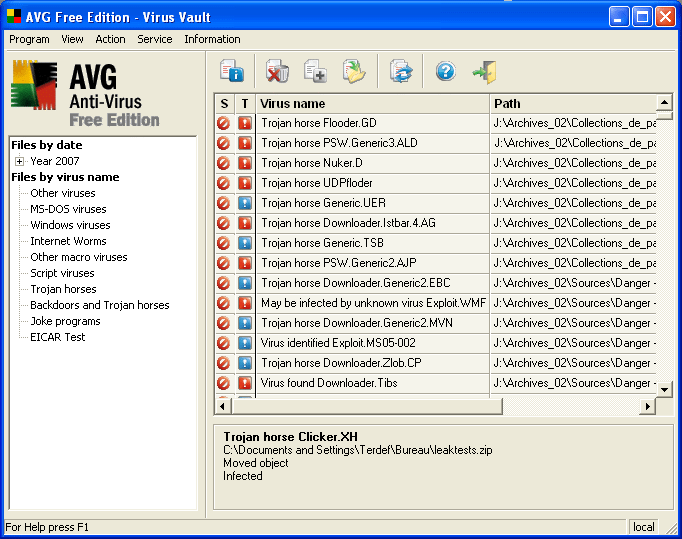Click the vertical scrollbar down arrow
682x539 pixels.
[x=664, y=389]
